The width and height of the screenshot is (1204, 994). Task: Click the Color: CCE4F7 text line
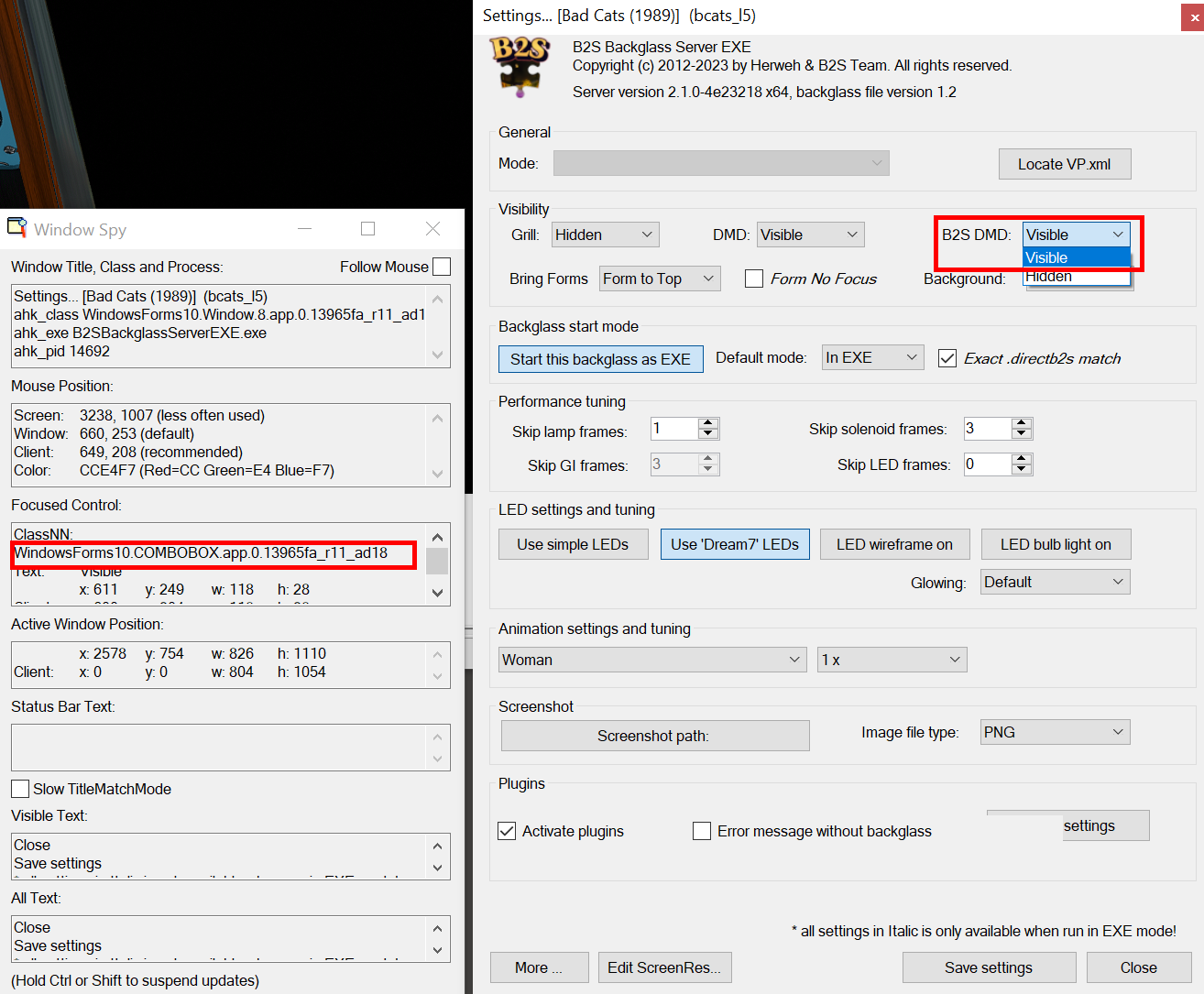pyautogui.click(x=174, y=470)
